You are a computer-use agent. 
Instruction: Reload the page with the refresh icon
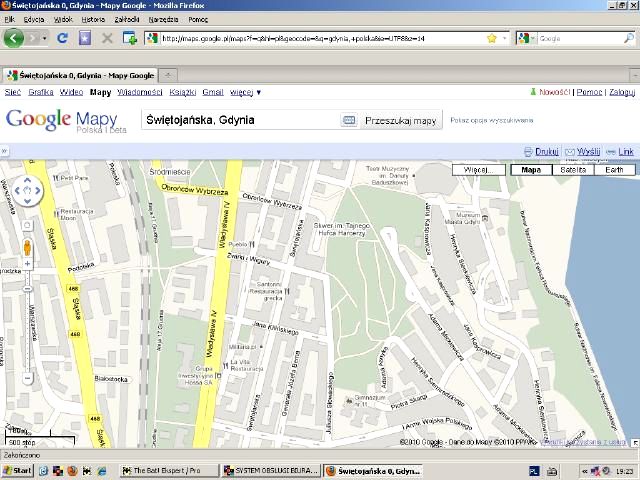[x=62, y=38]
